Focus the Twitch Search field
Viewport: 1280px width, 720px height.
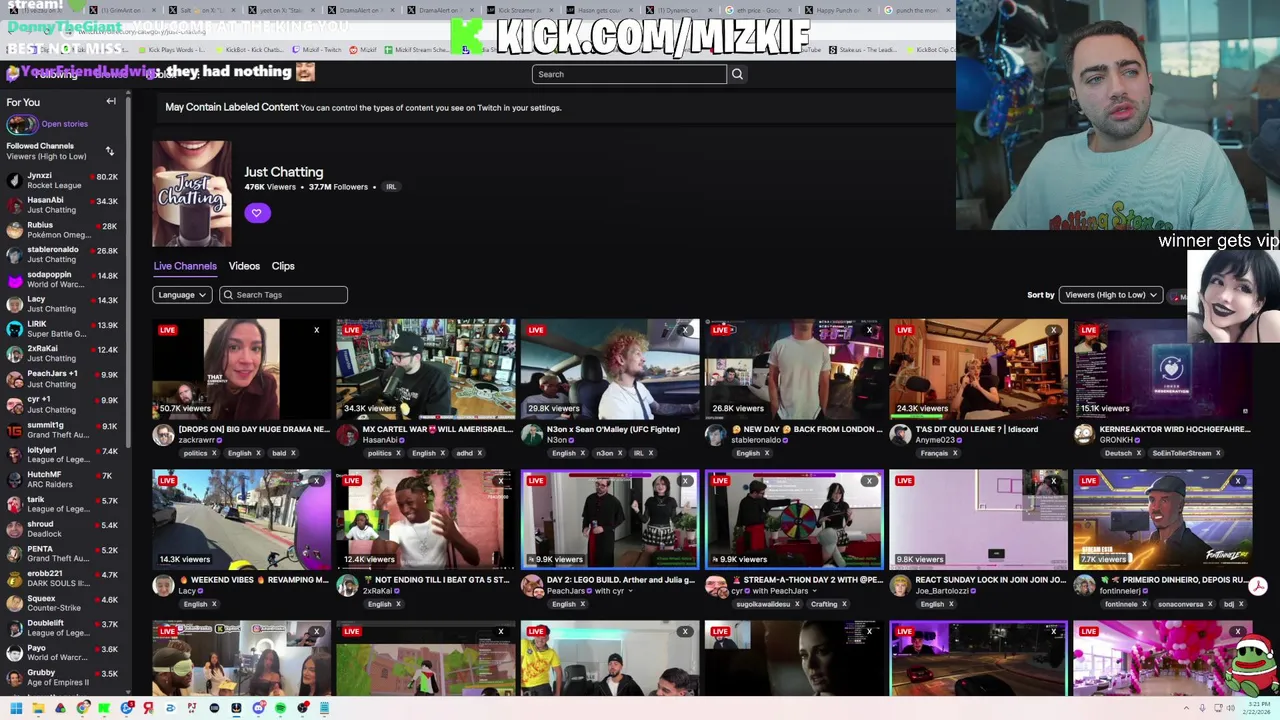pyautogui.click(x=629, y=74)
